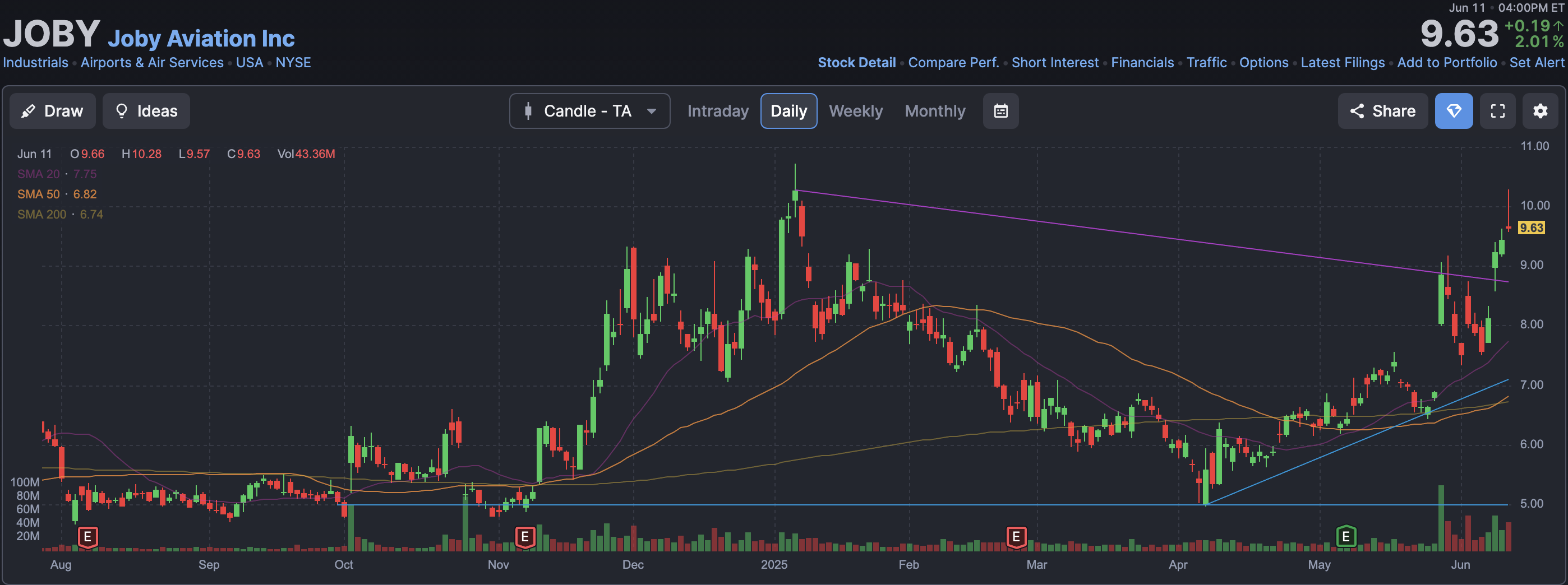Open the Industrials sector link
The height and width of the screenshot is (585, 1568).
35,63
